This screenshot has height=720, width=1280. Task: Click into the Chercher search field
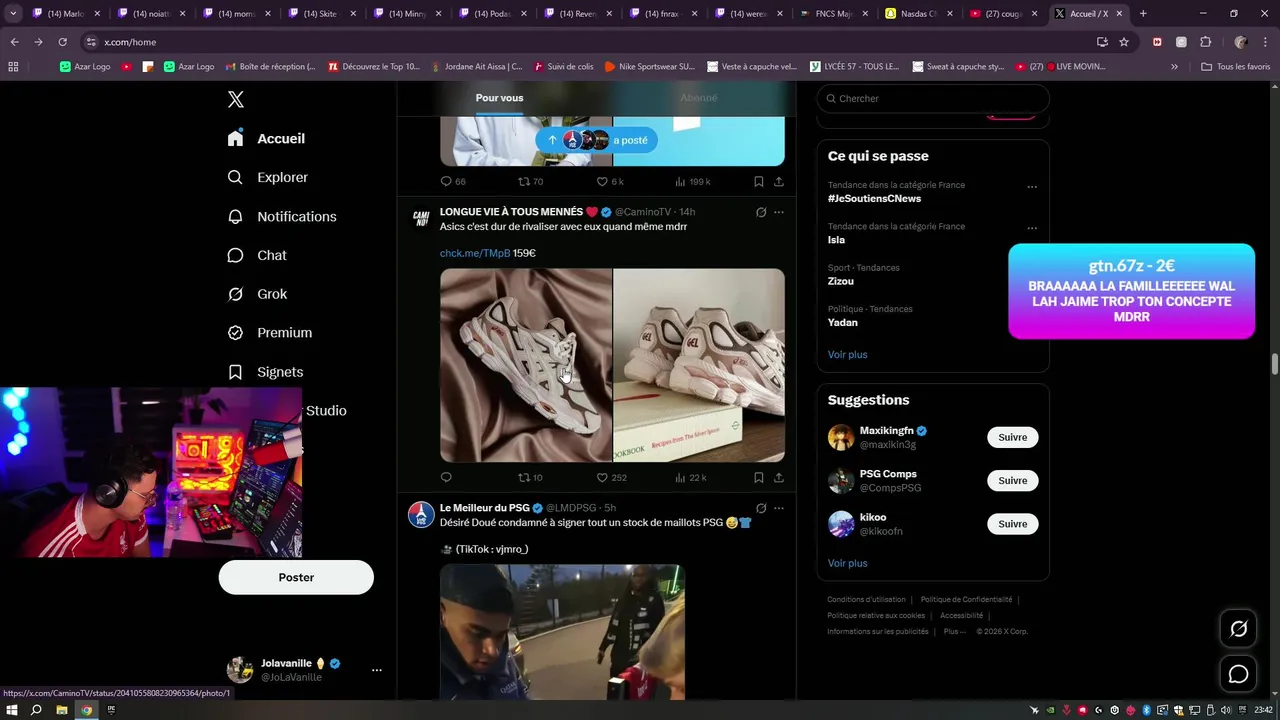[933, 99]
